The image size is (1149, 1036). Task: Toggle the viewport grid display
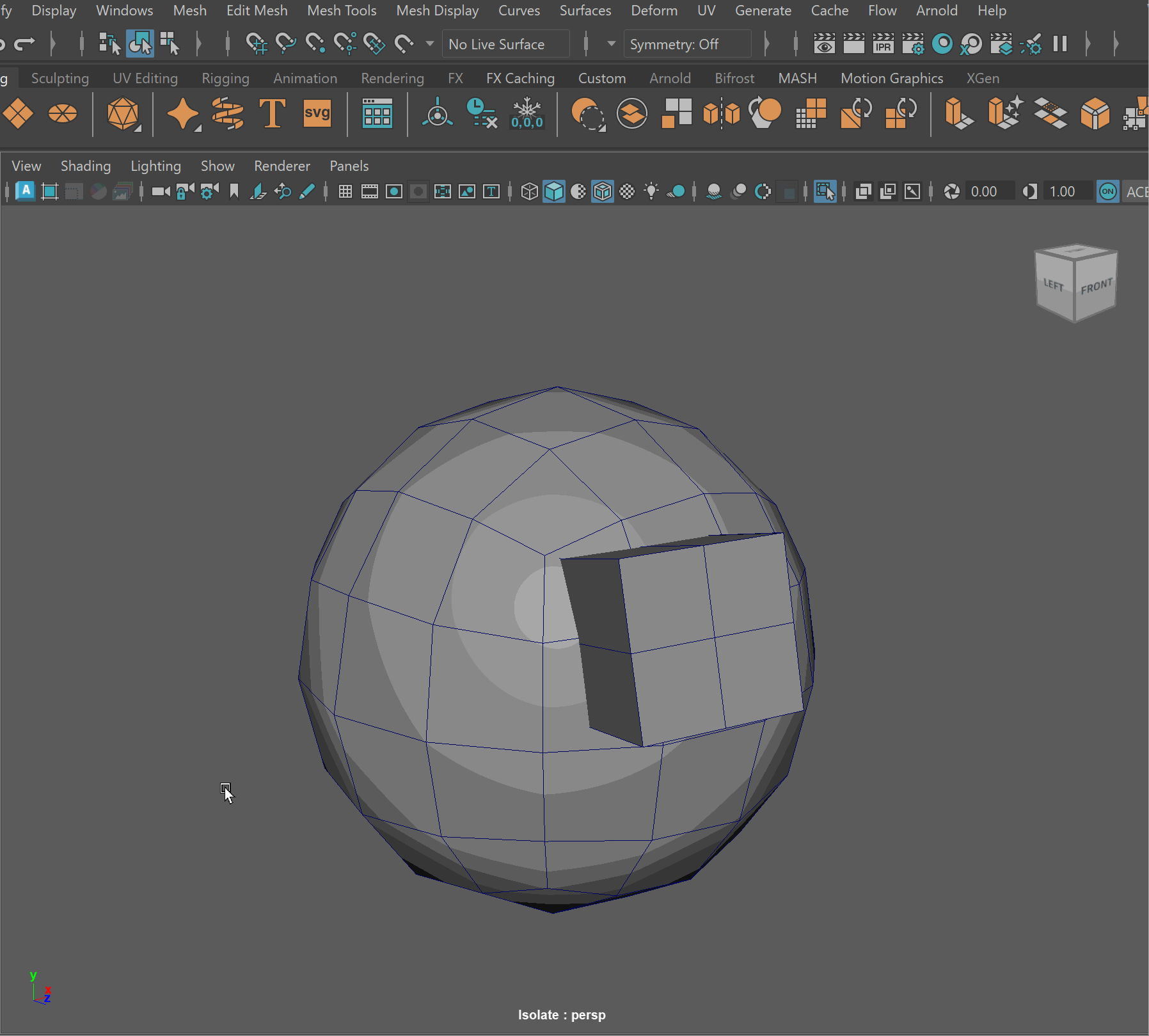tap(345, 191)
